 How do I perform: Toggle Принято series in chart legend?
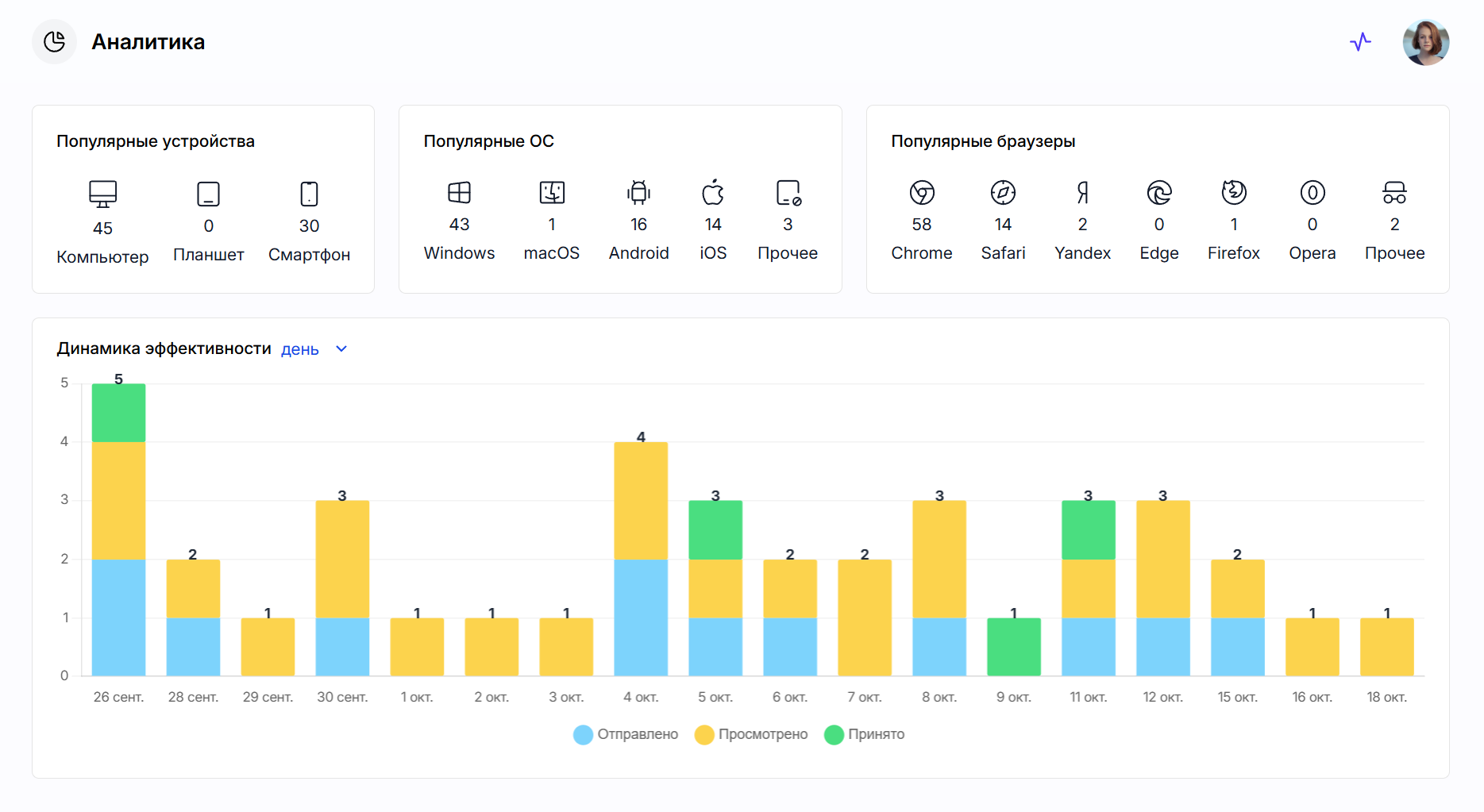click(x=876, y=734)
